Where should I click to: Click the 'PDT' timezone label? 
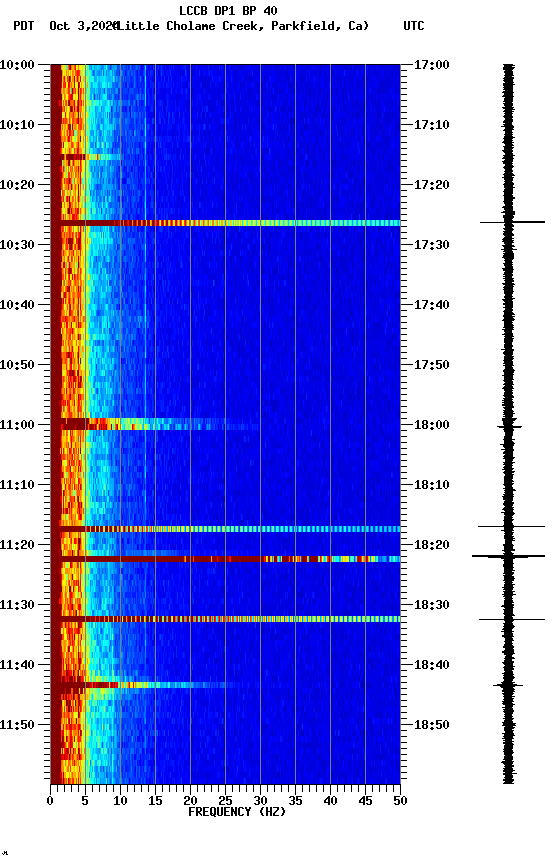24,26
